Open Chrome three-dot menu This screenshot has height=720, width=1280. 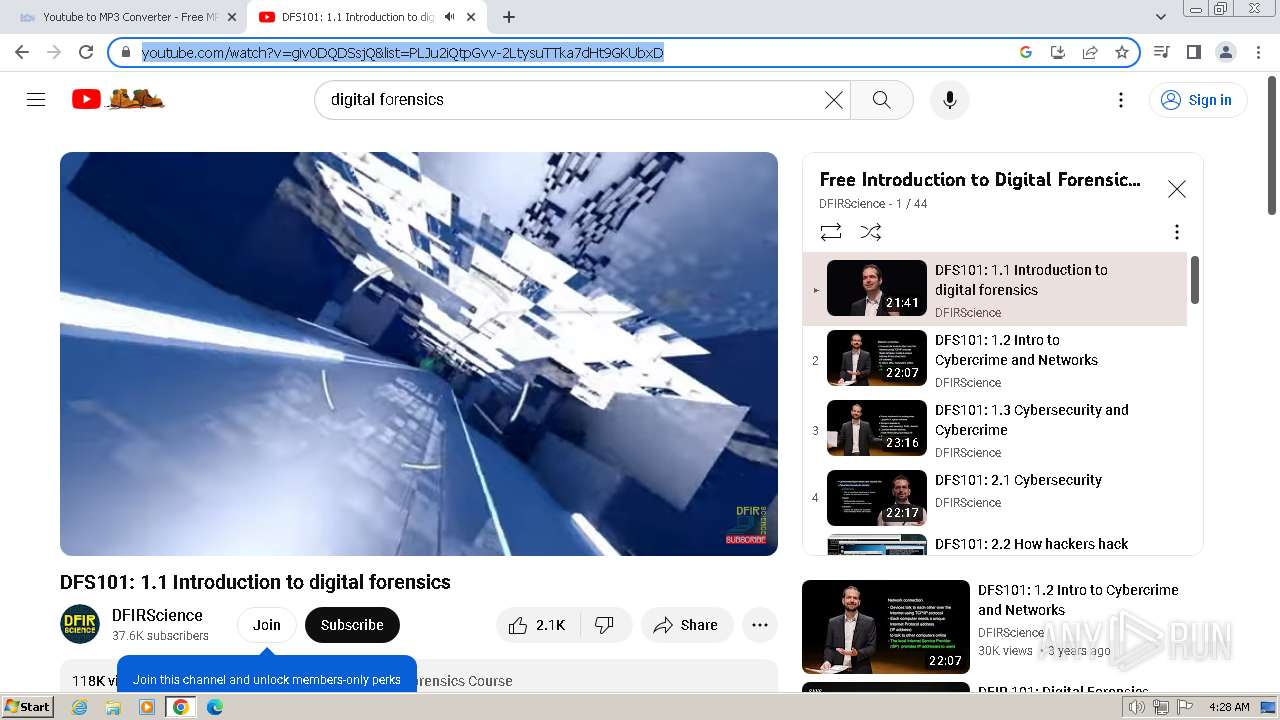click(x=1259, y=52)
